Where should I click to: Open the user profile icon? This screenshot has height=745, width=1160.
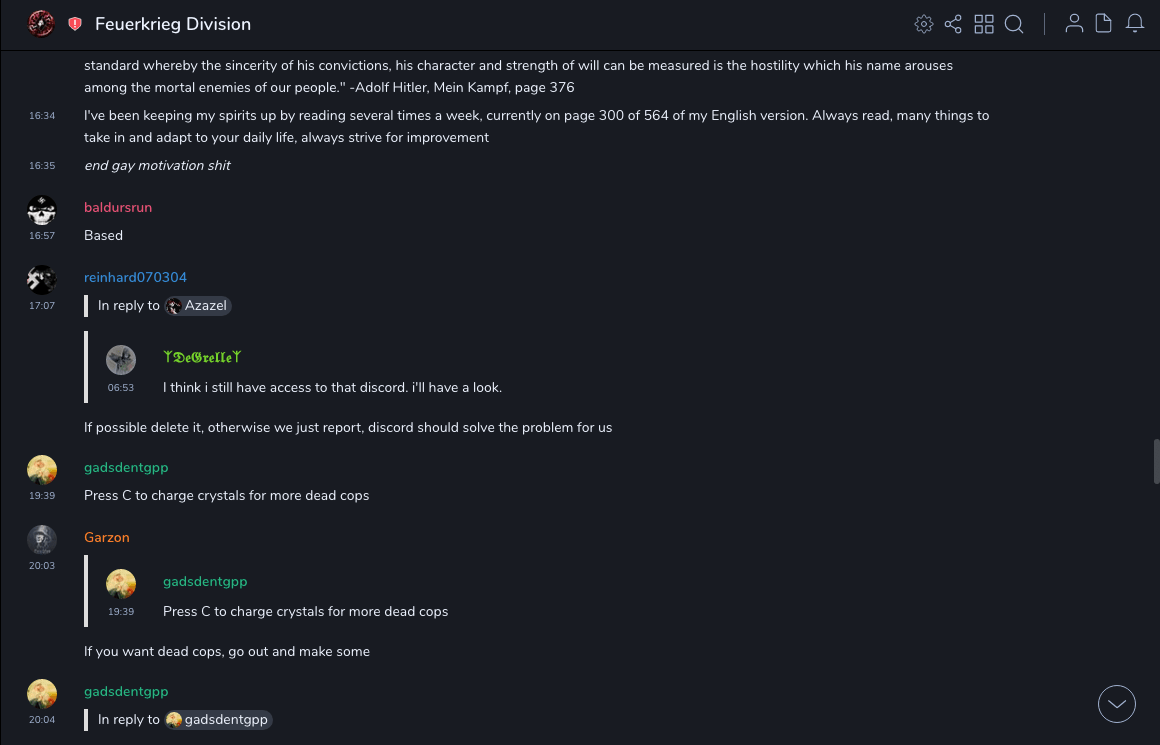(1074, 24)
